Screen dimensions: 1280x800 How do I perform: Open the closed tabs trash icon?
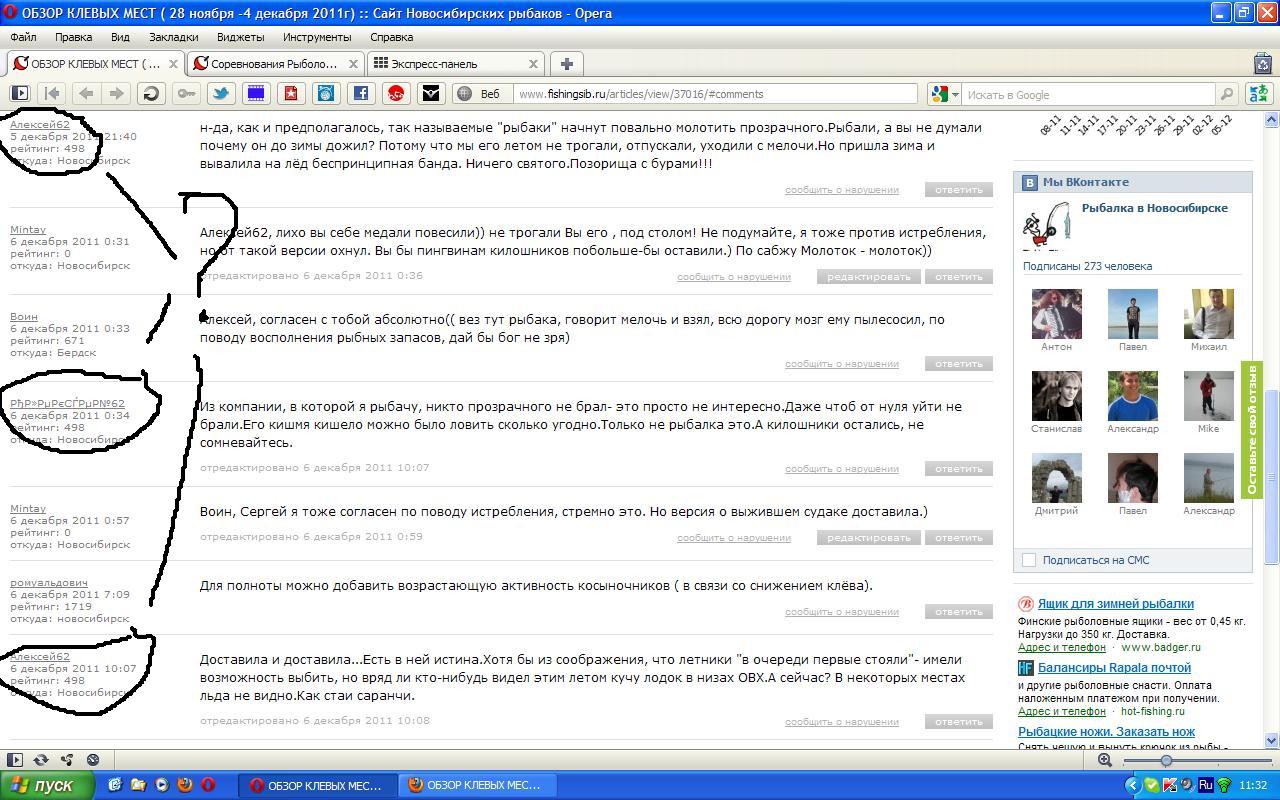(1262, 63)
